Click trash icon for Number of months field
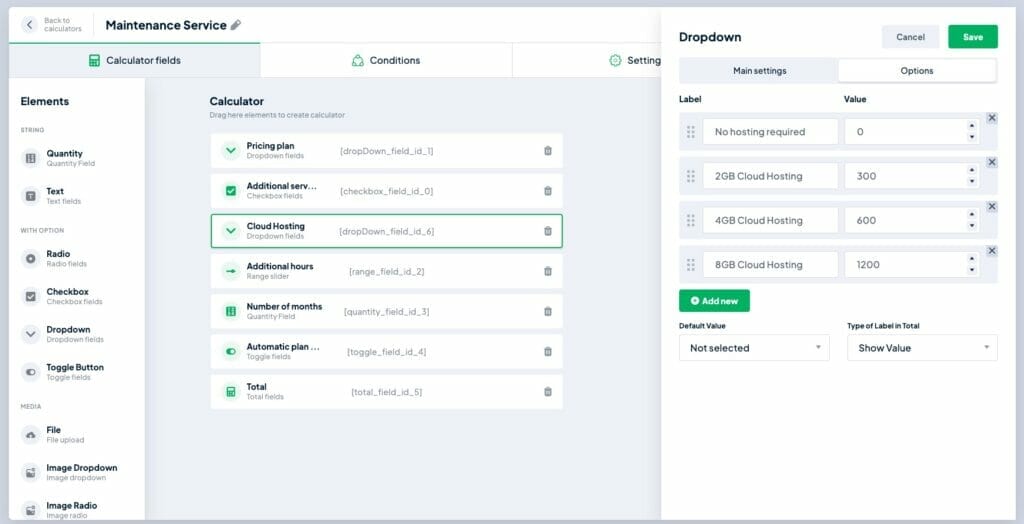 tap(547, 311)
